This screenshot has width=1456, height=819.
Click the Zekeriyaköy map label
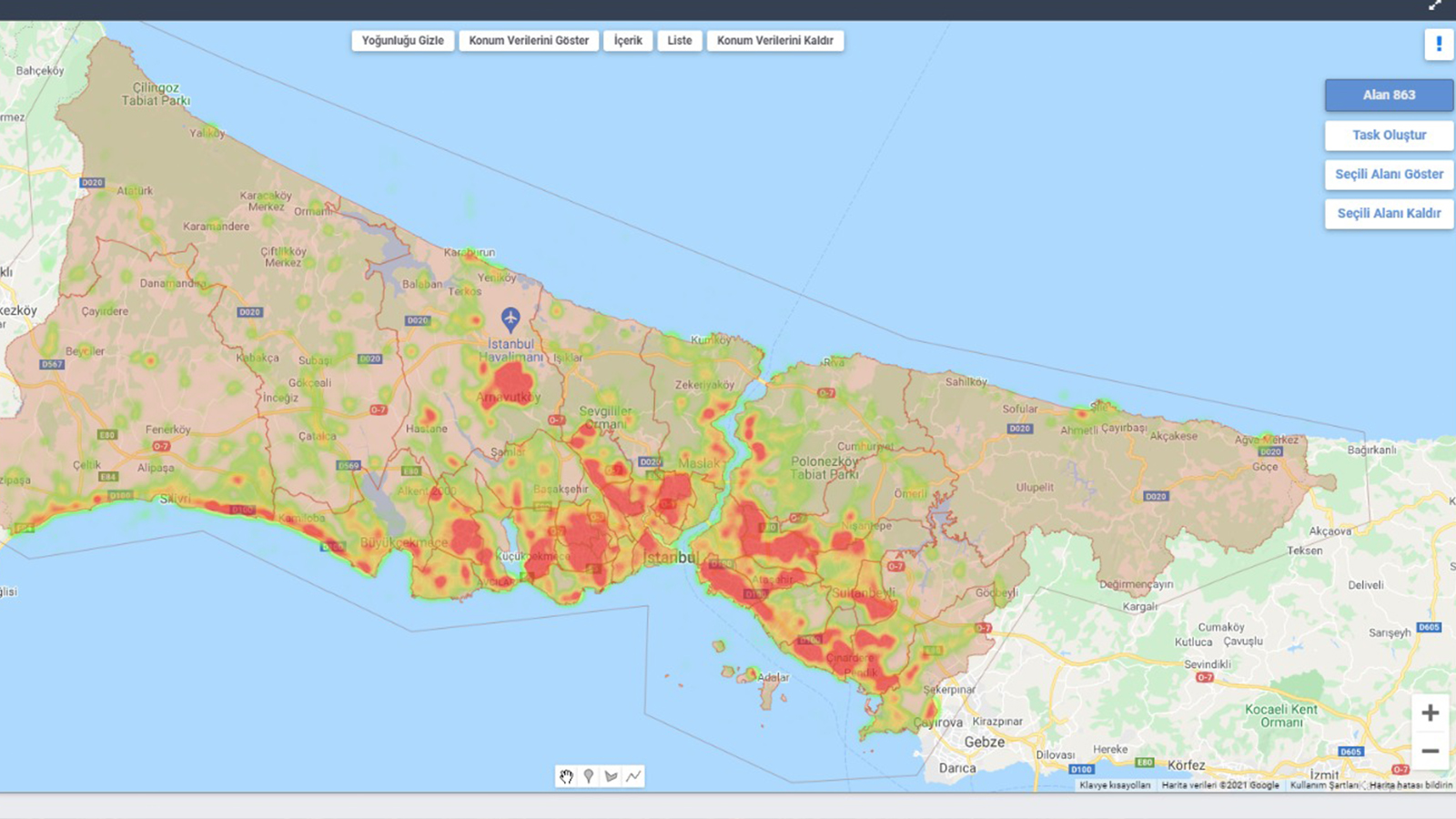[x=704, y=385]
